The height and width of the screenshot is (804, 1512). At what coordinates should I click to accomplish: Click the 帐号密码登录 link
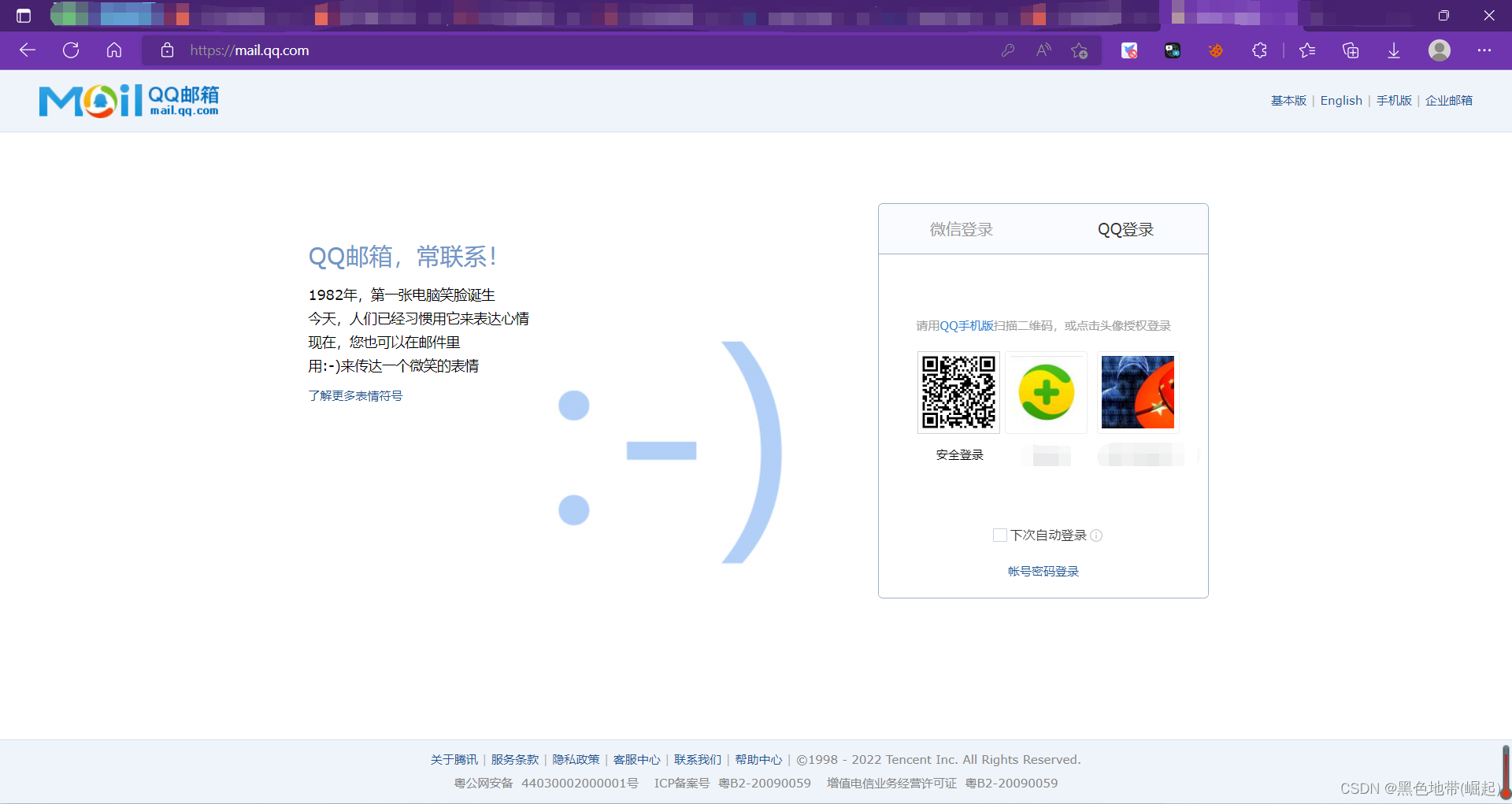point(1043,572)
